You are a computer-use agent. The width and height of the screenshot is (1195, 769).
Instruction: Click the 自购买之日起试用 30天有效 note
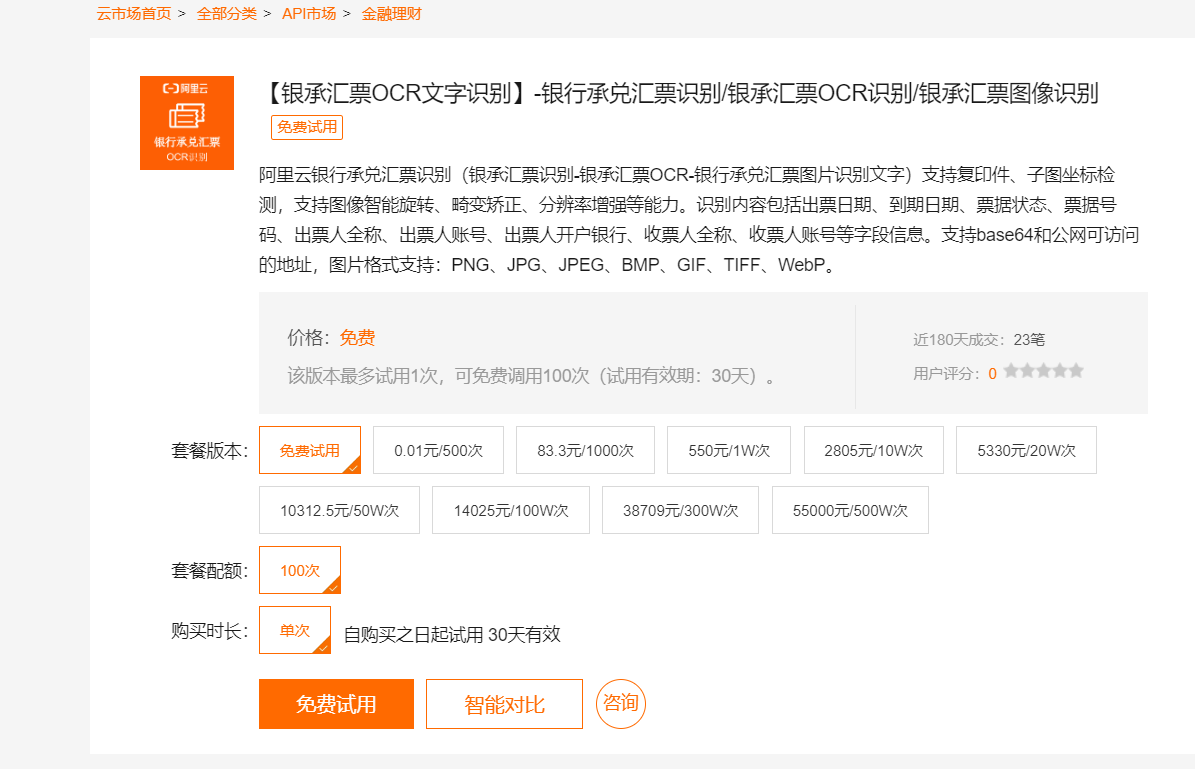[x=452, y=634]
